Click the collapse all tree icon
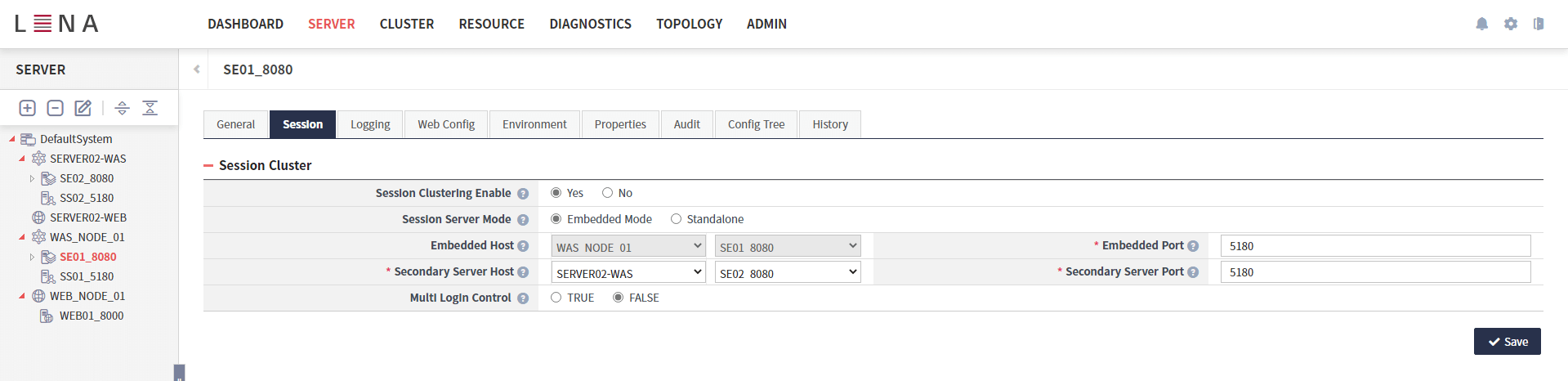Screen dimensions: 1568x381 point(150,108)
